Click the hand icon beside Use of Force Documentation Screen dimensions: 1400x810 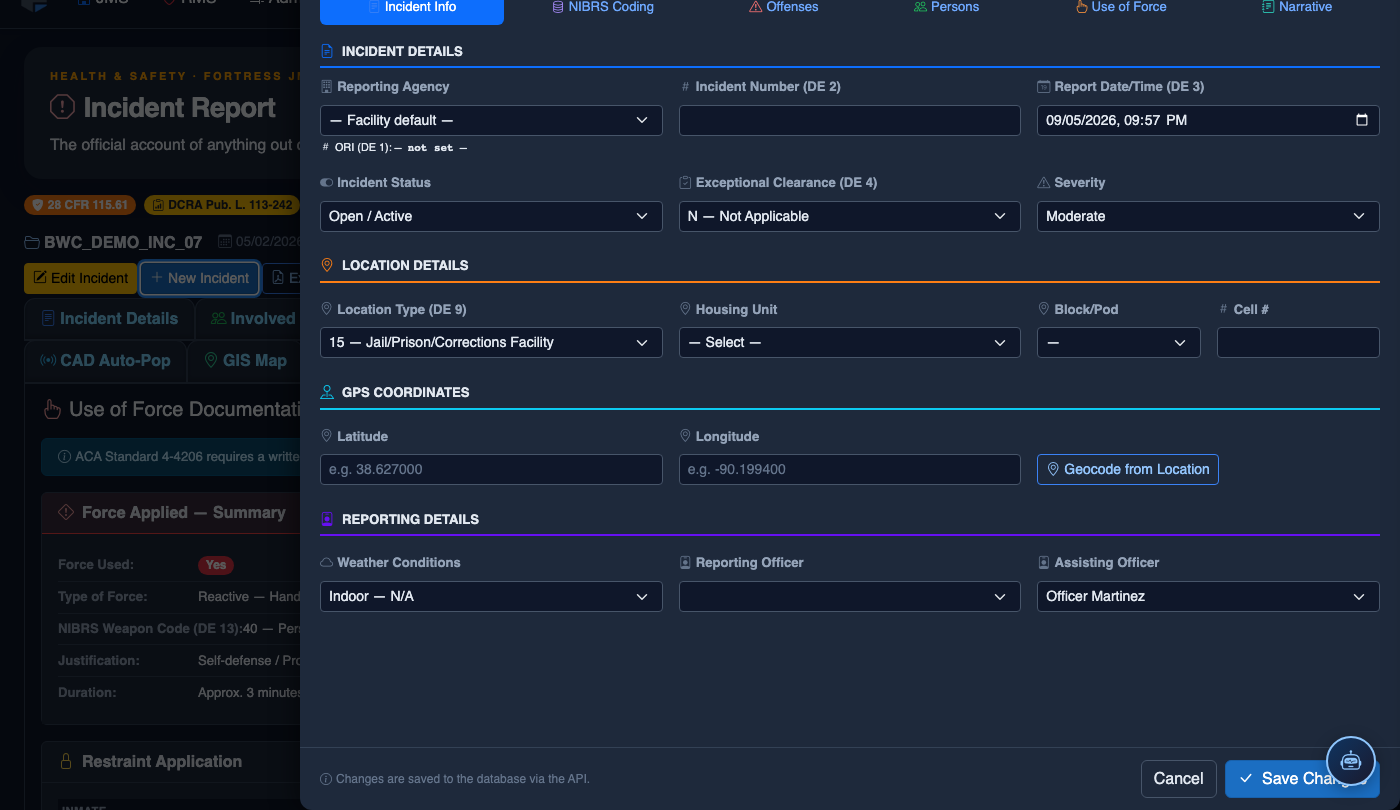(x=52, y=409)
